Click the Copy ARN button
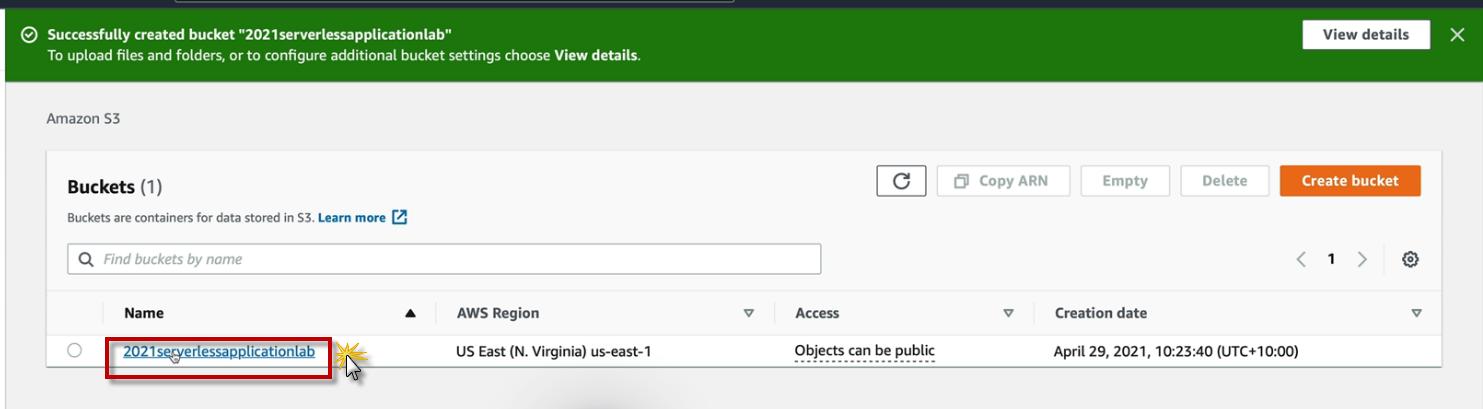 (x=1003, y=181)
